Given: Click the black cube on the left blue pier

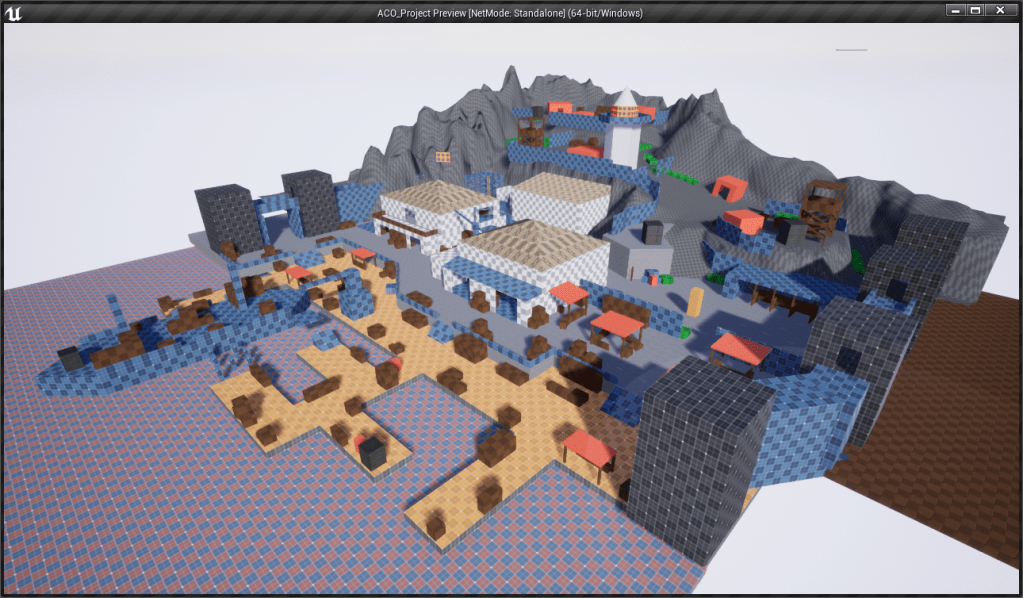Looking at the screenshot, I should tap(69, 357).
